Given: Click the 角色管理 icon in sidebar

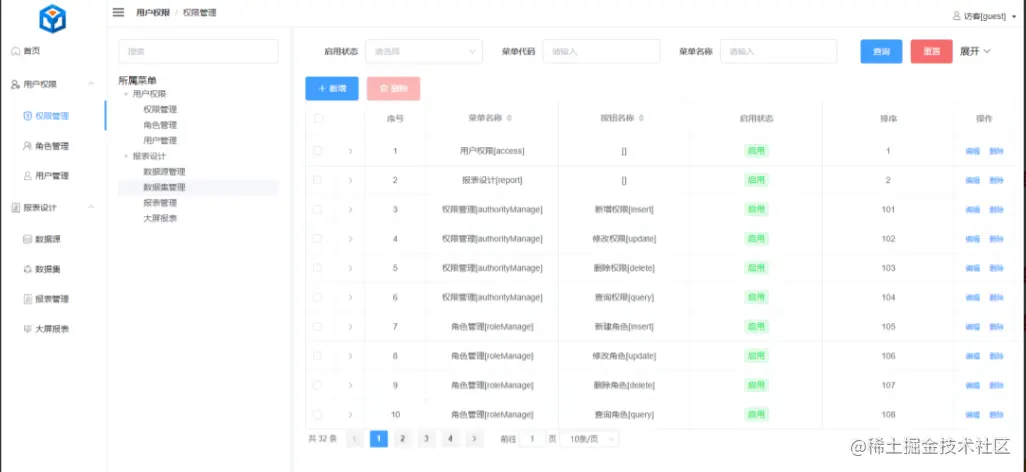Looking at the screenshot, I should tap(27, 146).
